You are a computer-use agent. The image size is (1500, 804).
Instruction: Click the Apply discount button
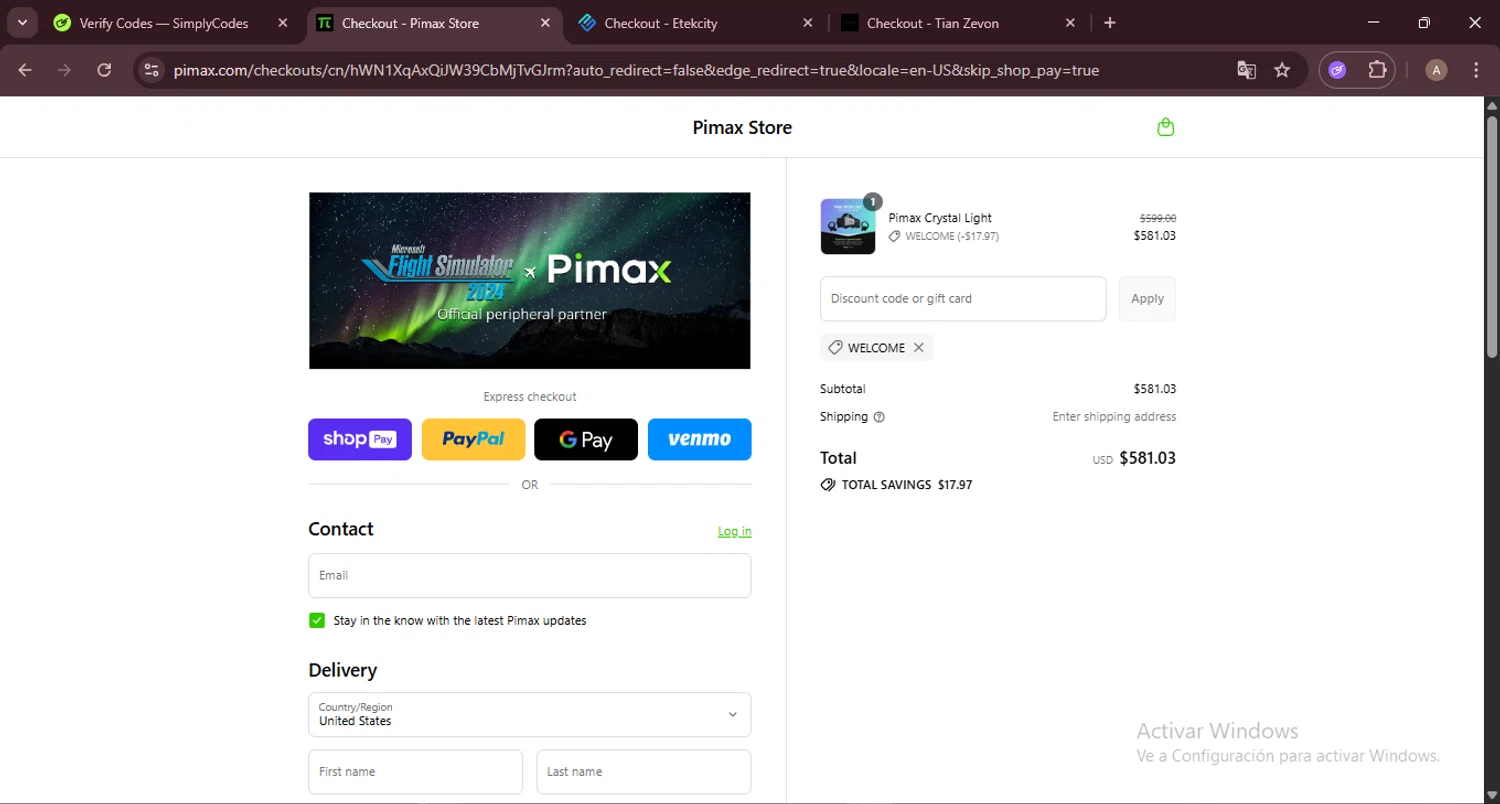point(1147,299)
